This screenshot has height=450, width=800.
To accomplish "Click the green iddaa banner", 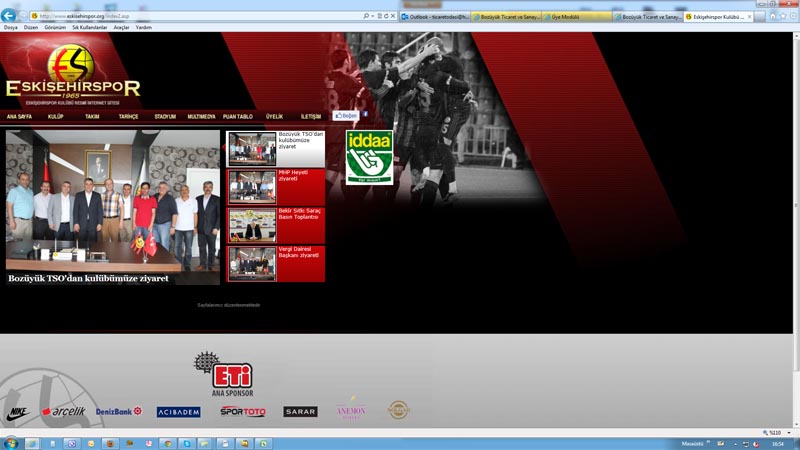I will 369,157.
